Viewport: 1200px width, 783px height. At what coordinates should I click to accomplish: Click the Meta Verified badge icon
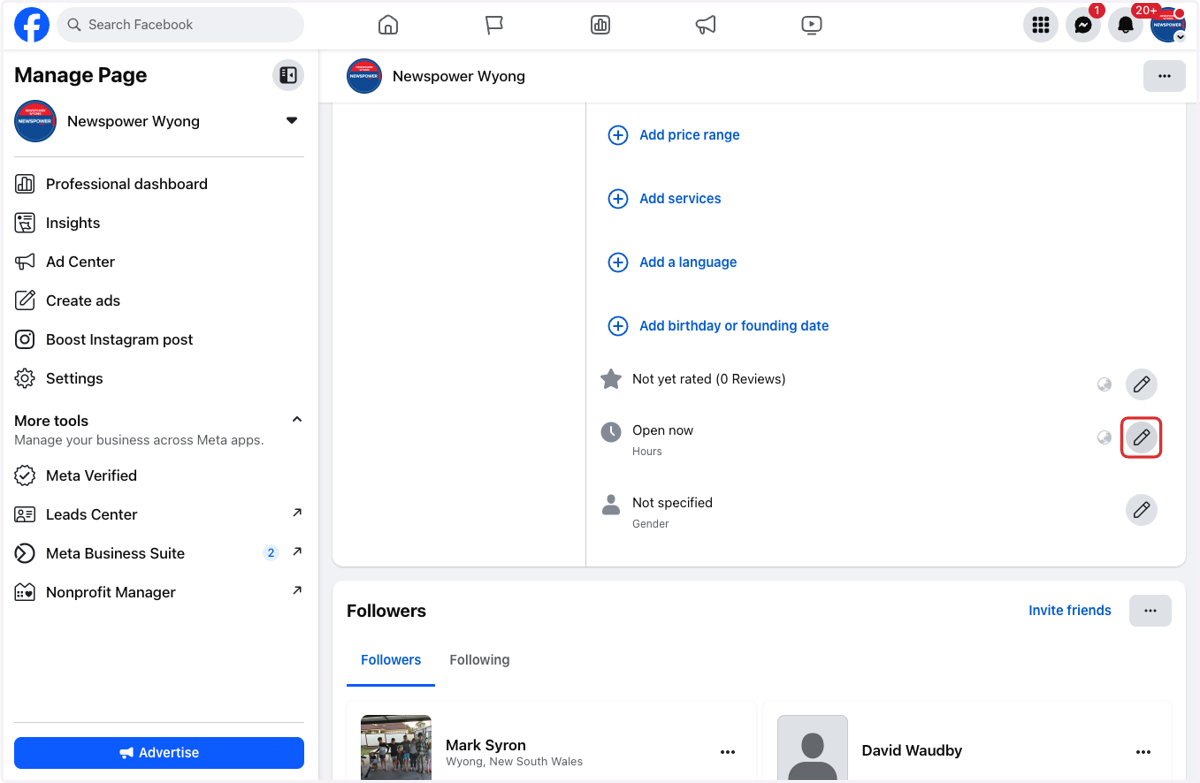25,476
